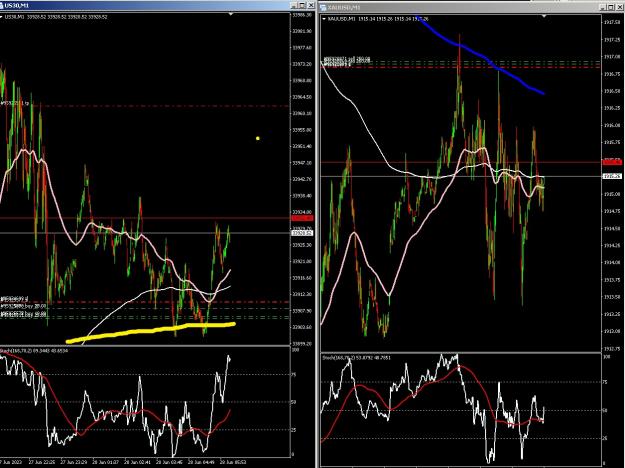
Task: Click the 27 Jun 22:25 time axis label
Action: pos(42,462)
